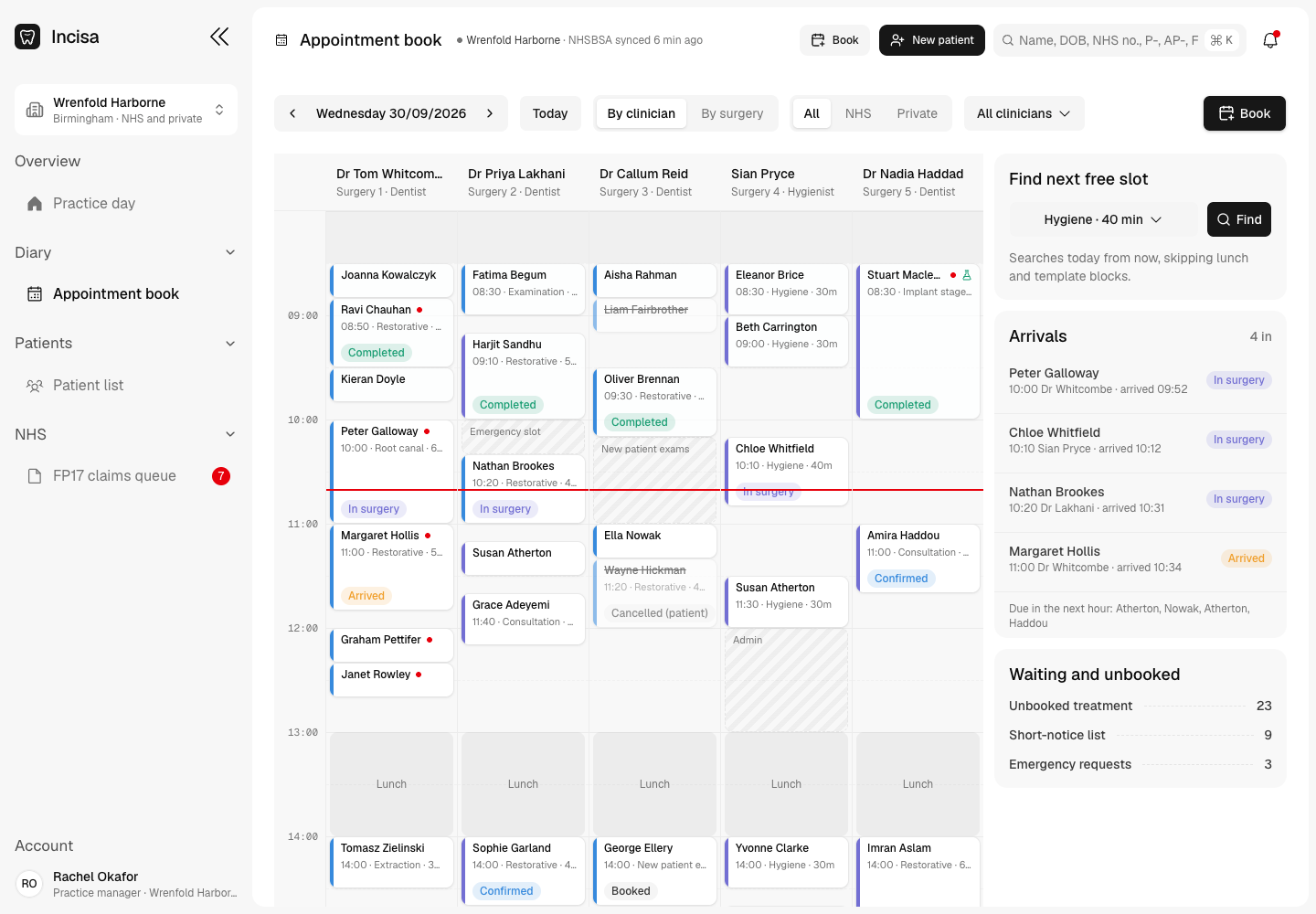
Task: Click the patient search field
Action: tap(1120, 40)
